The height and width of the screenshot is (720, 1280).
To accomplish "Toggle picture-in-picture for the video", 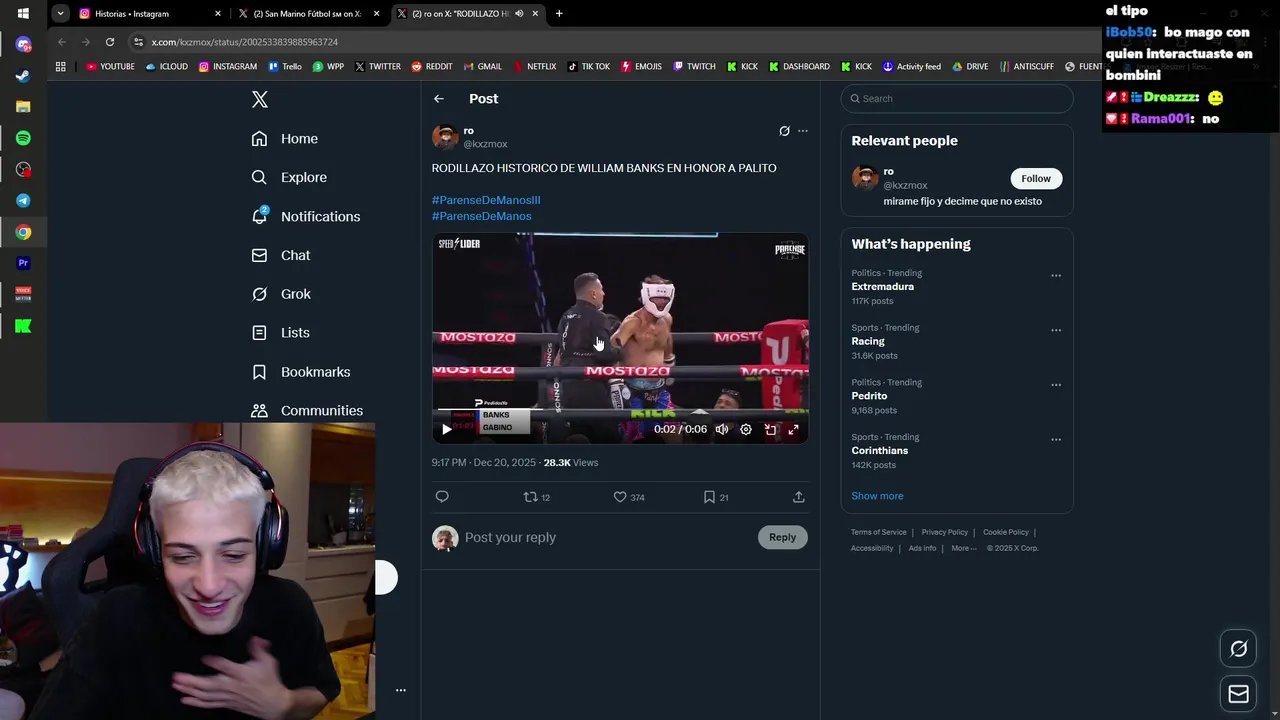I will click(770, 429).
